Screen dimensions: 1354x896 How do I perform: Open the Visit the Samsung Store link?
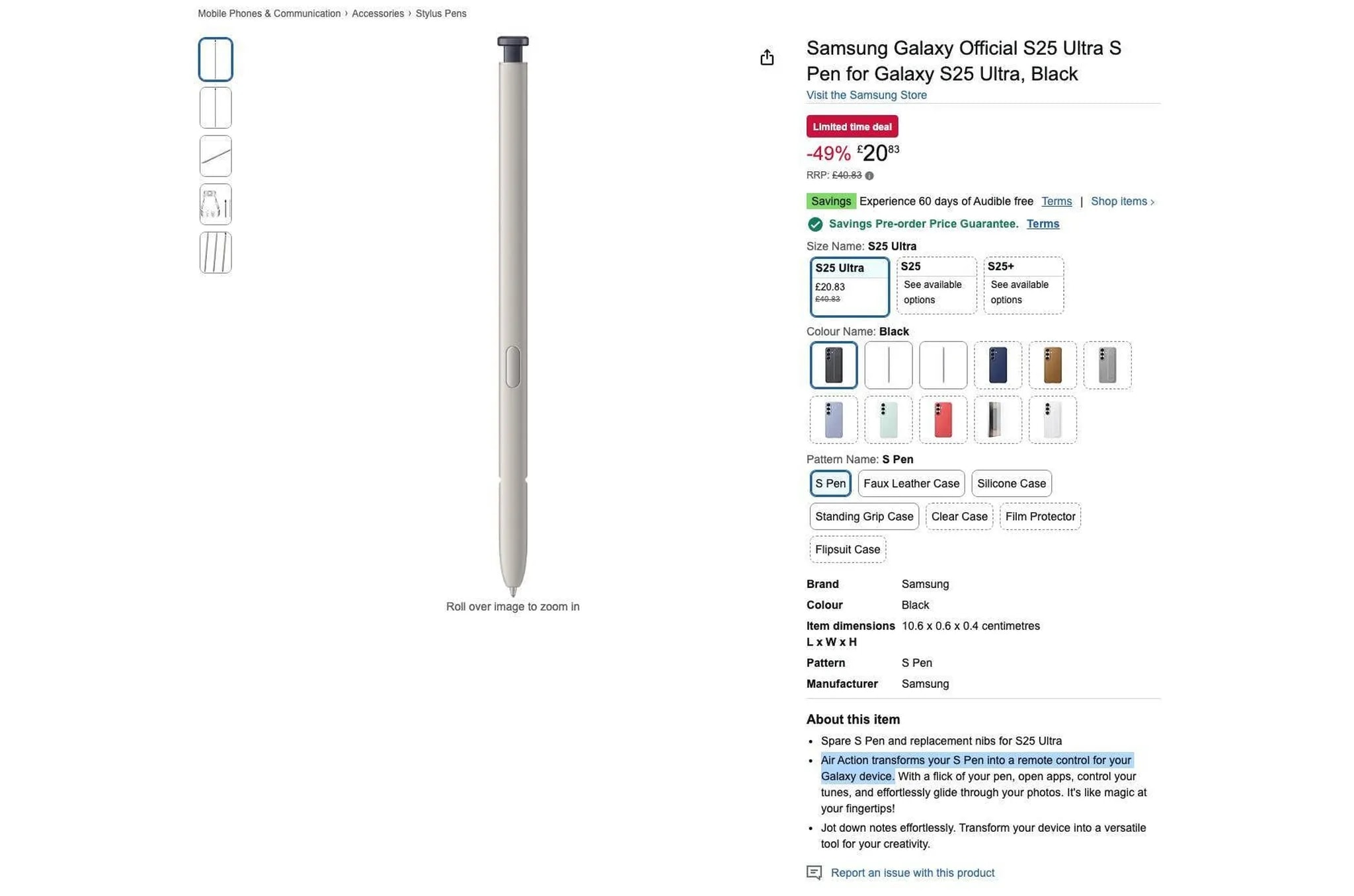tap(866, 95)
